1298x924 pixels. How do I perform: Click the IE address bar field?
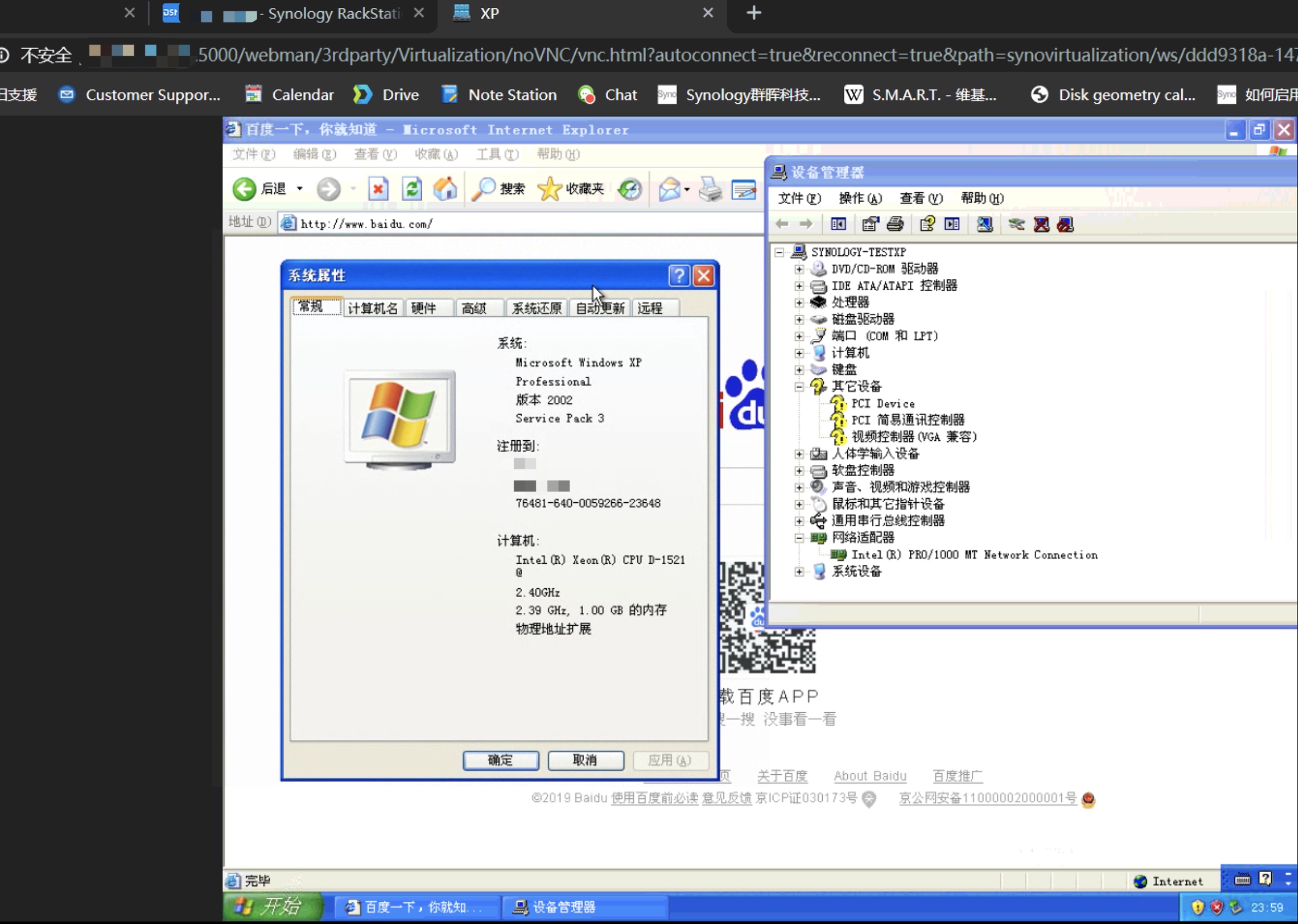point(521,223)
